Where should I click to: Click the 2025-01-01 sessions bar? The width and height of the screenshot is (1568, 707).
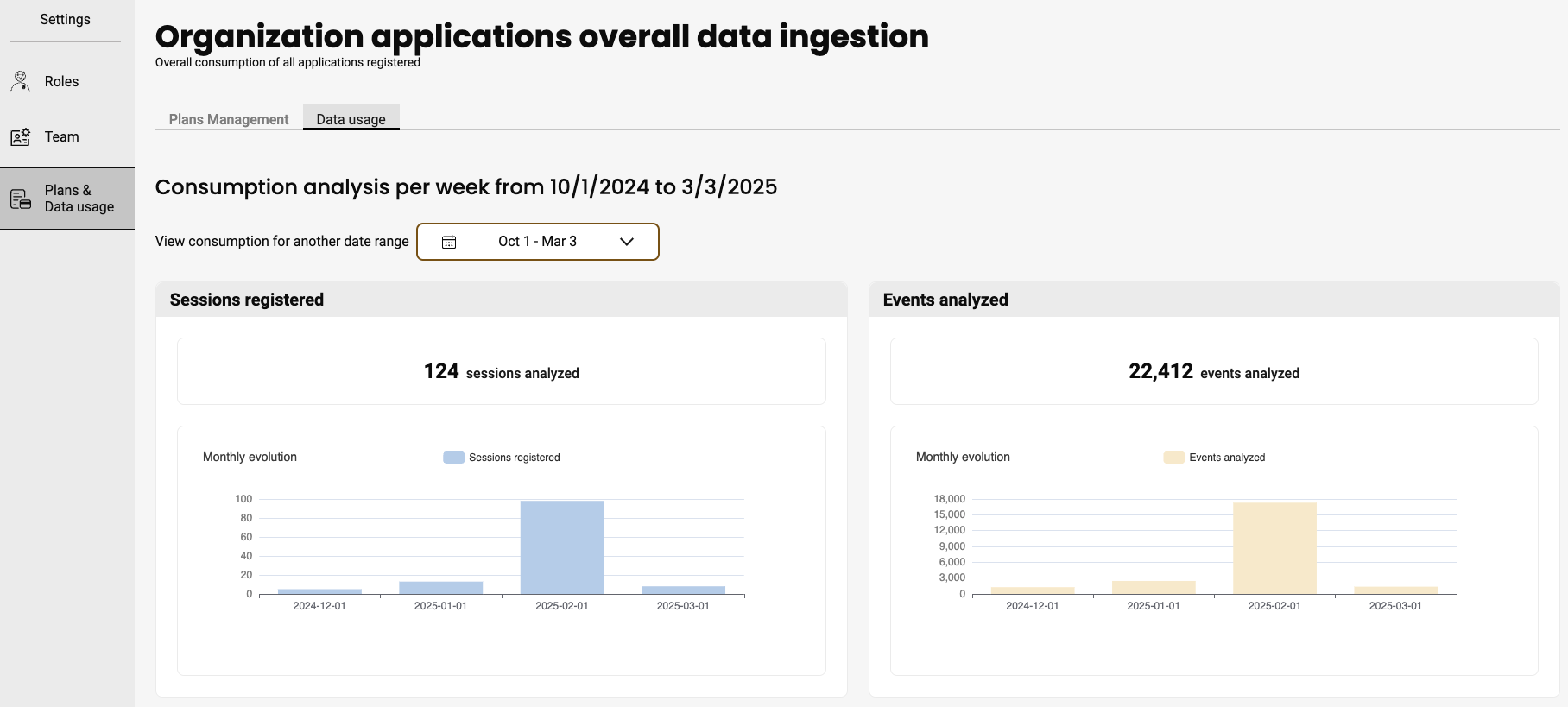440,588
